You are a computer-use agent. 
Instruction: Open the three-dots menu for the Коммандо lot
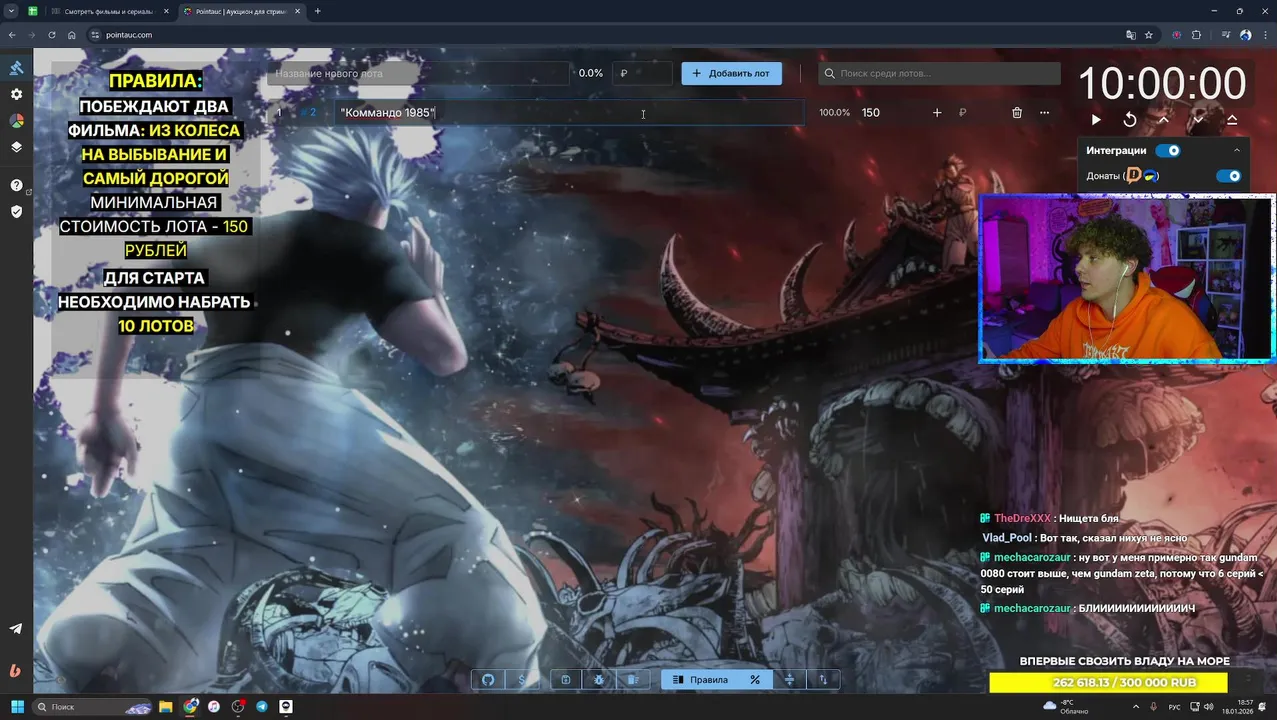pos(1044,113)
